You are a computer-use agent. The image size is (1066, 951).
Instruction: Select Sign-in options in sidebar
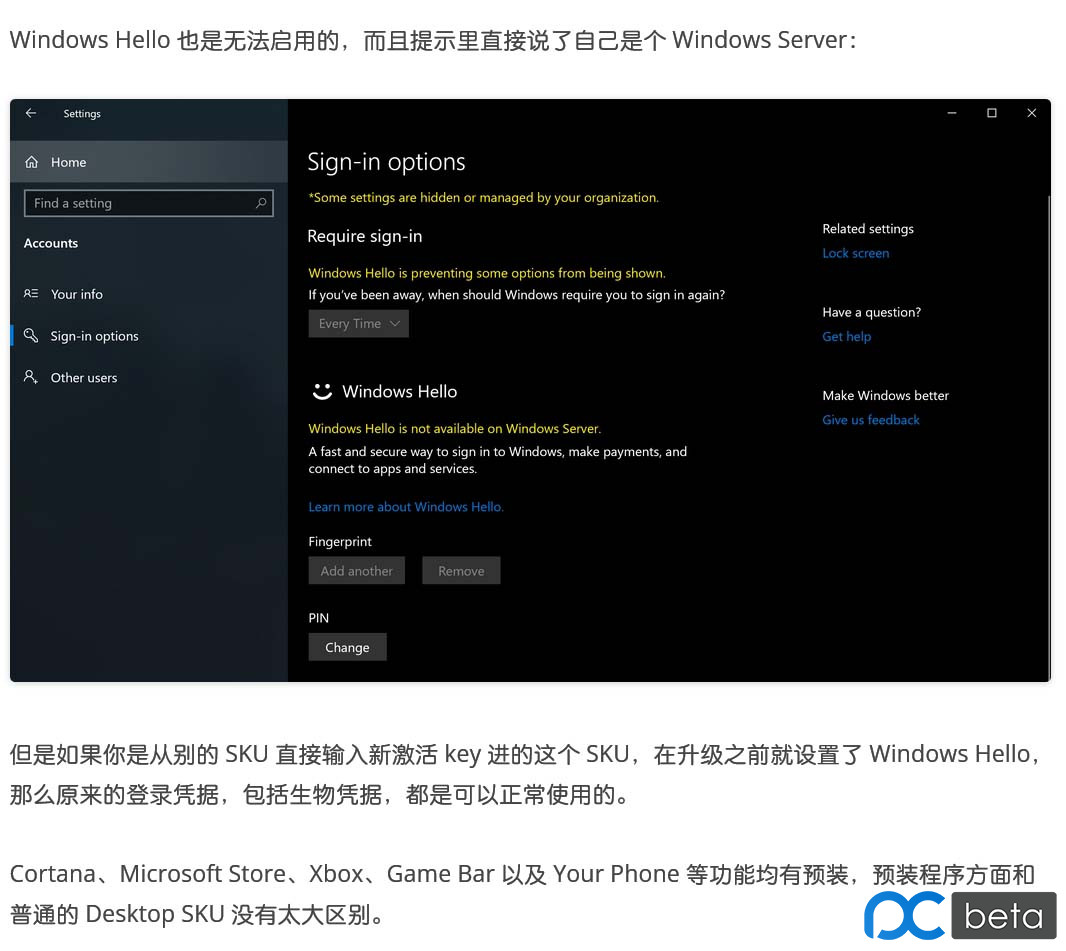coord(149,336)
